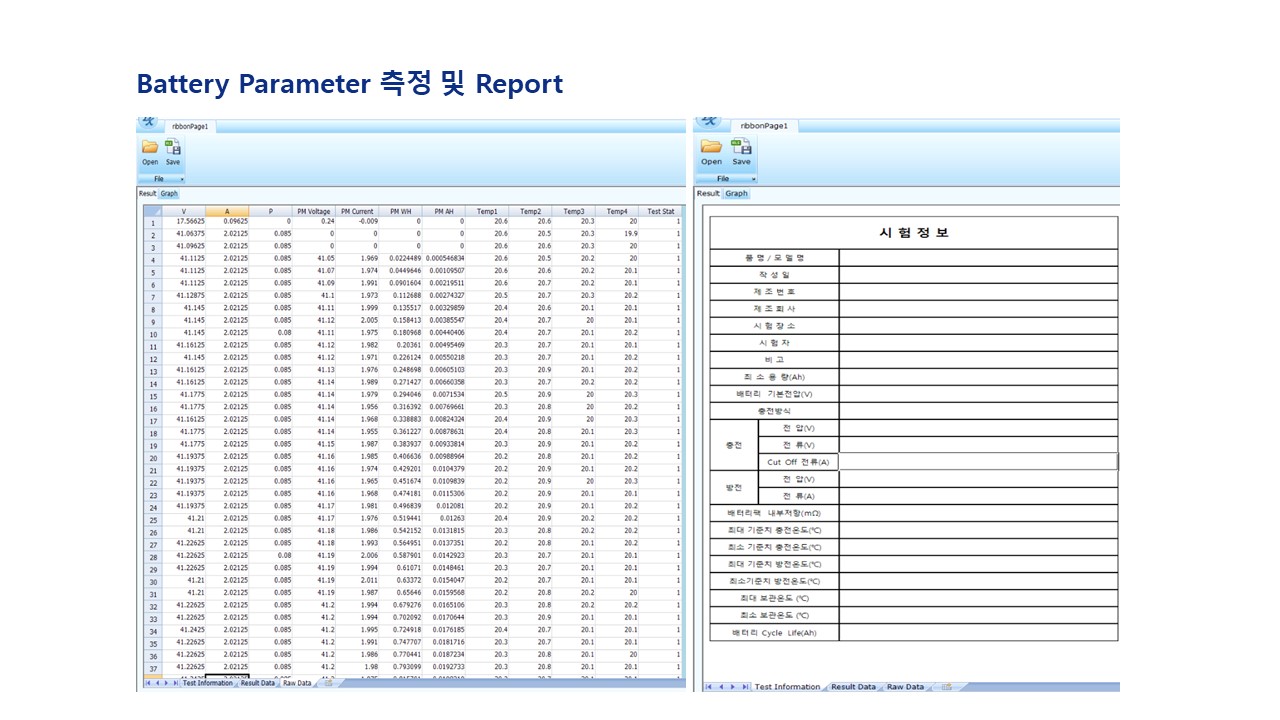Click the Open folder icon above the 시험정보 form

(x=711, y=147)
